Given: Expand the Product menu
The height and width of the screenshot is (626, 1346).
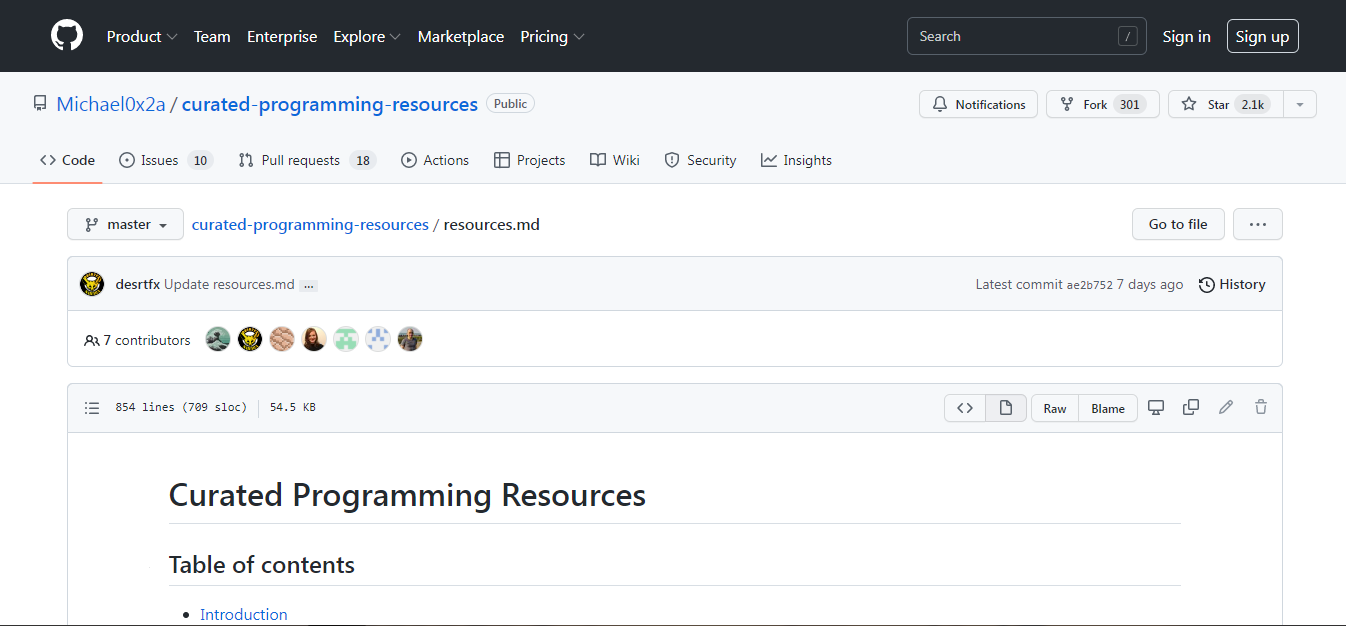Looking at the screenshot, I should 142,36.
